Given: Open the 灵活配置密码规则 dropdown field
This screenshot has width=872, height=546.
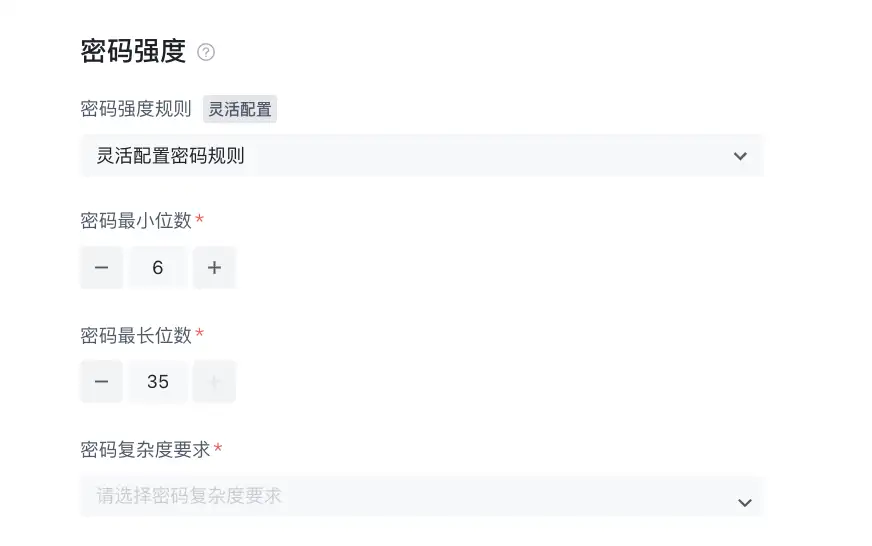Looking at the screenshot, I should click(422, 156).
